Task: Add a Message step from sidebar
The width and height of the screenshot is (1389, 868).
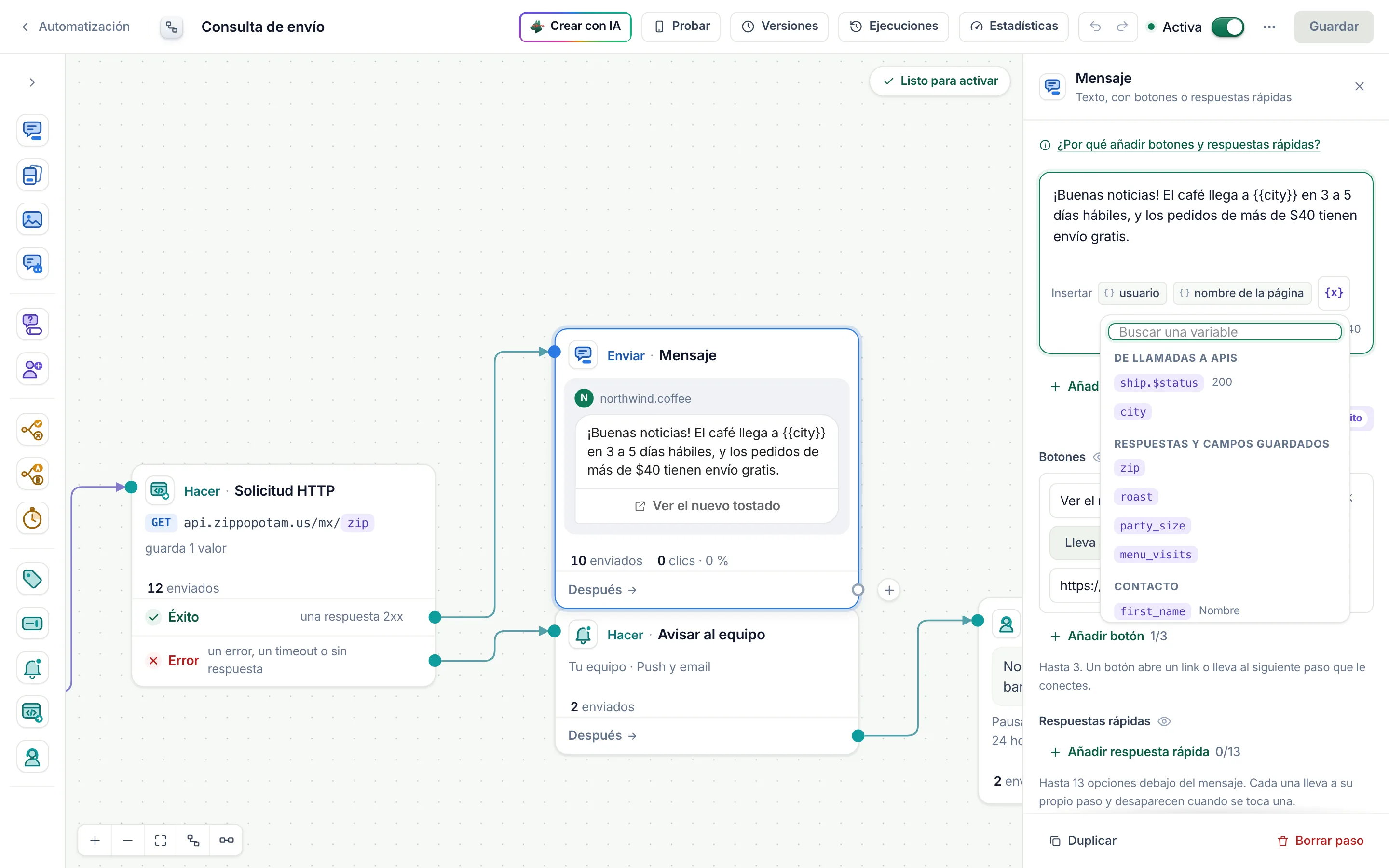Action: click(32, 130)
